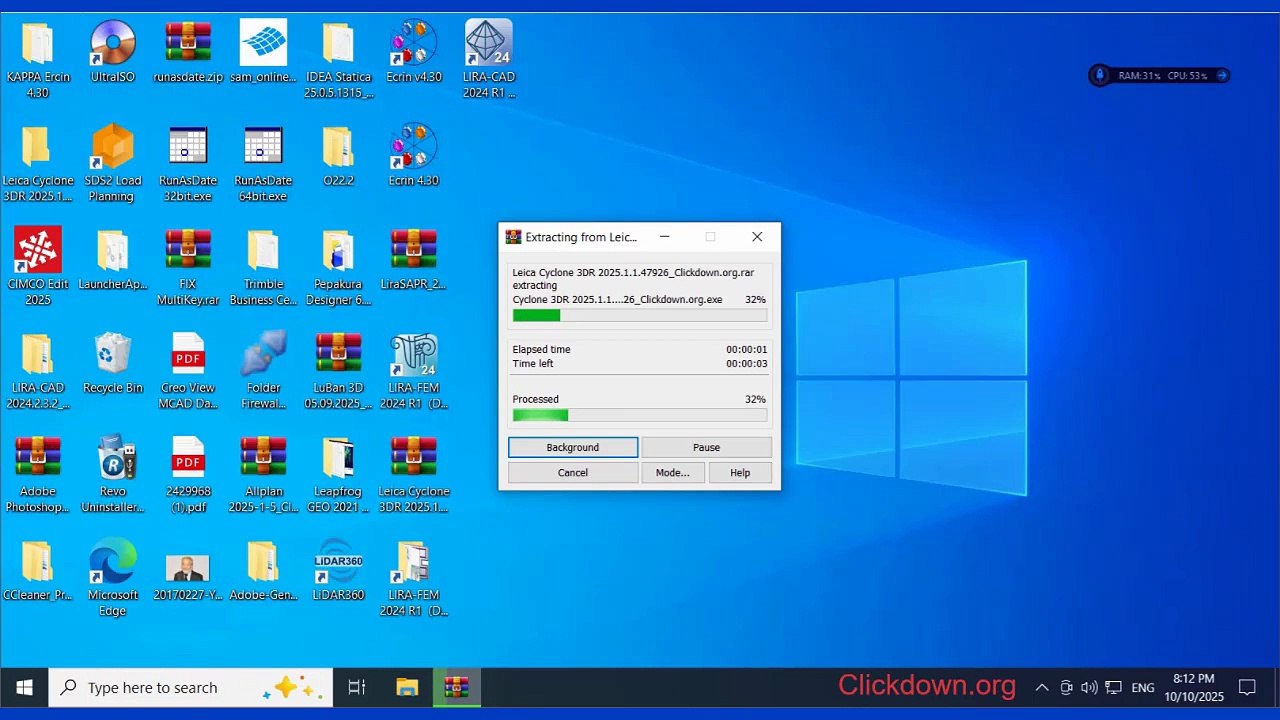Image resolution: width=1280 pixels, height=720 pixels.
Task: Open the volume control in tray
Action: click(1089, 687)
